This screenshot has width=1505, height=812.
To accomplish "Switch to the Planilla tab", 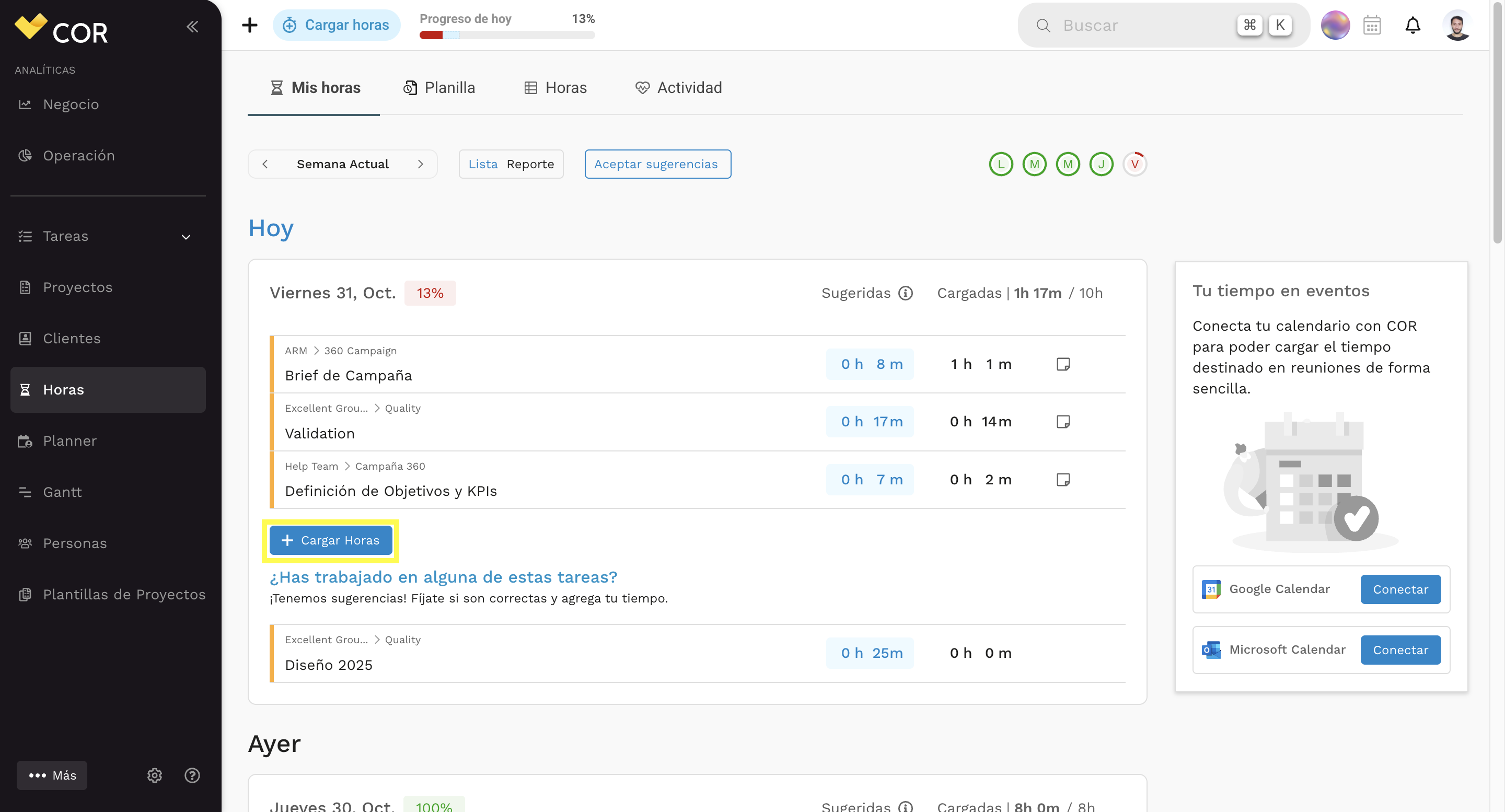I will click(x=439, y=88).
